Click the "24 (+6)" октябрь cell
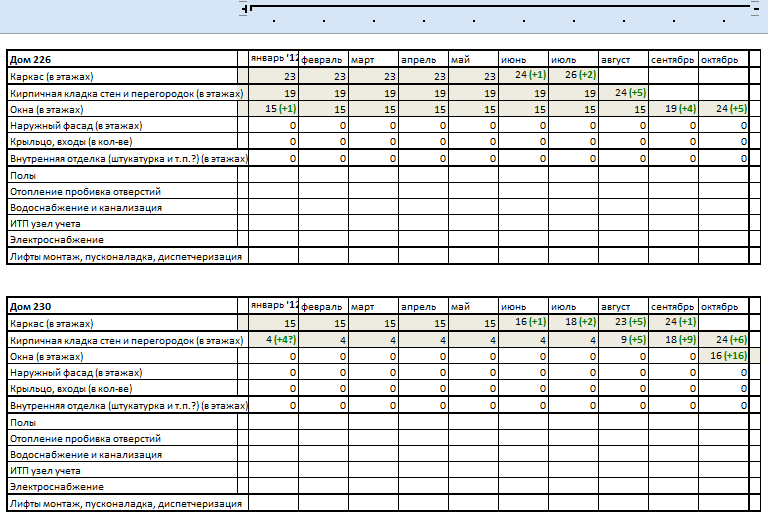The height and width of the screenshot is (516, 768). [723, 340]
